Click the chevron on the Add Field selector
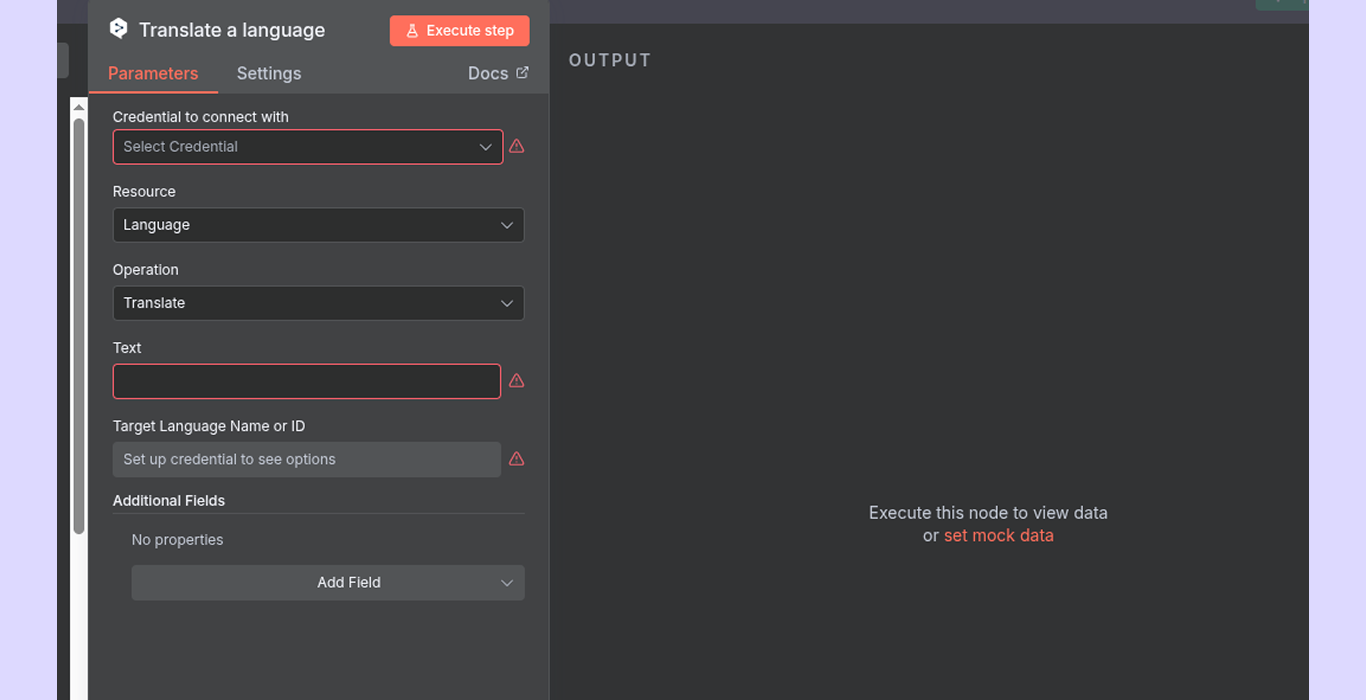This screenshot has width=1366, height=700. [507, 582]
